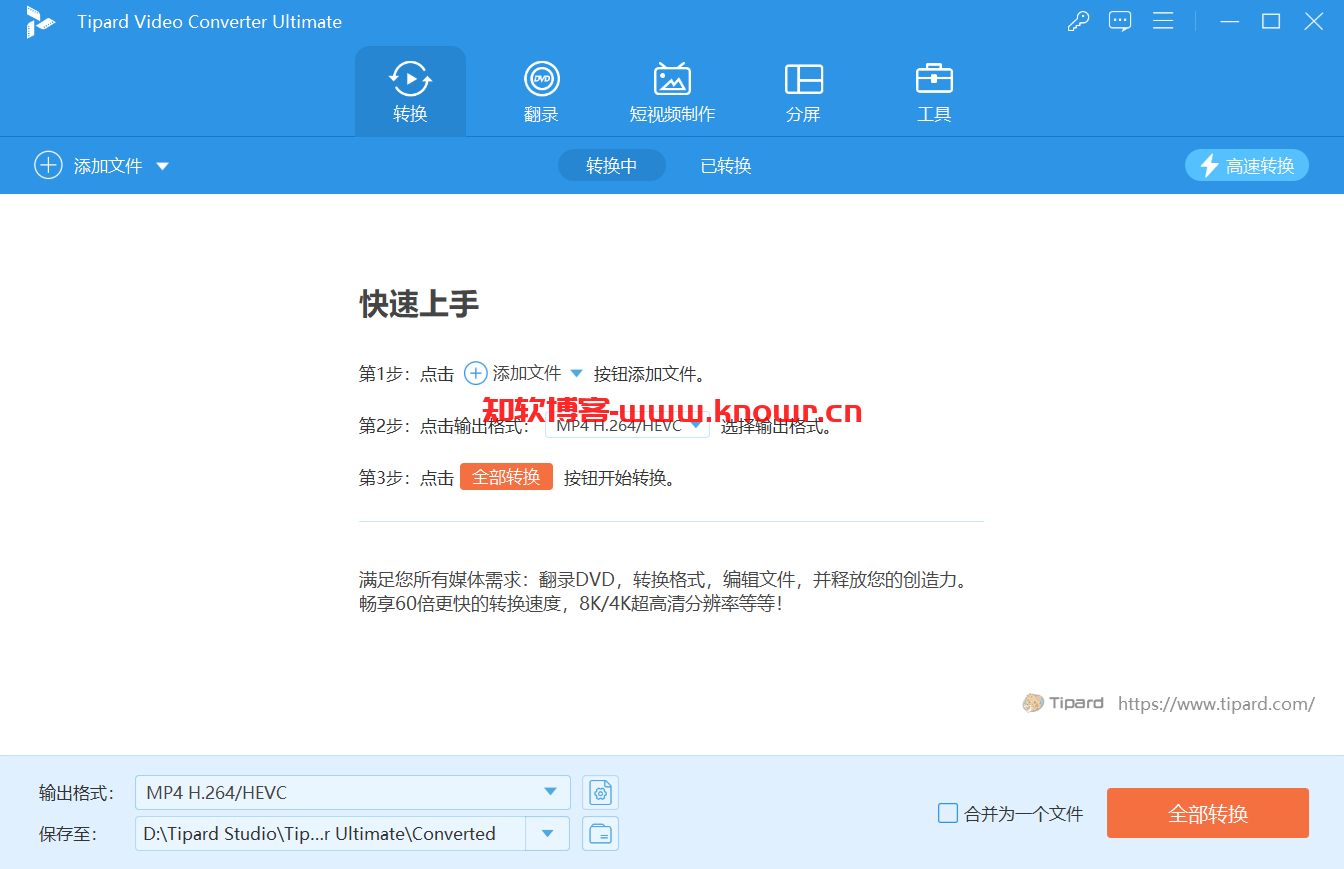Image resolution: width=1344 pixels, height=869 pixels.
Task: Expand the save path dropdown arrow
Action: [547, 834]
